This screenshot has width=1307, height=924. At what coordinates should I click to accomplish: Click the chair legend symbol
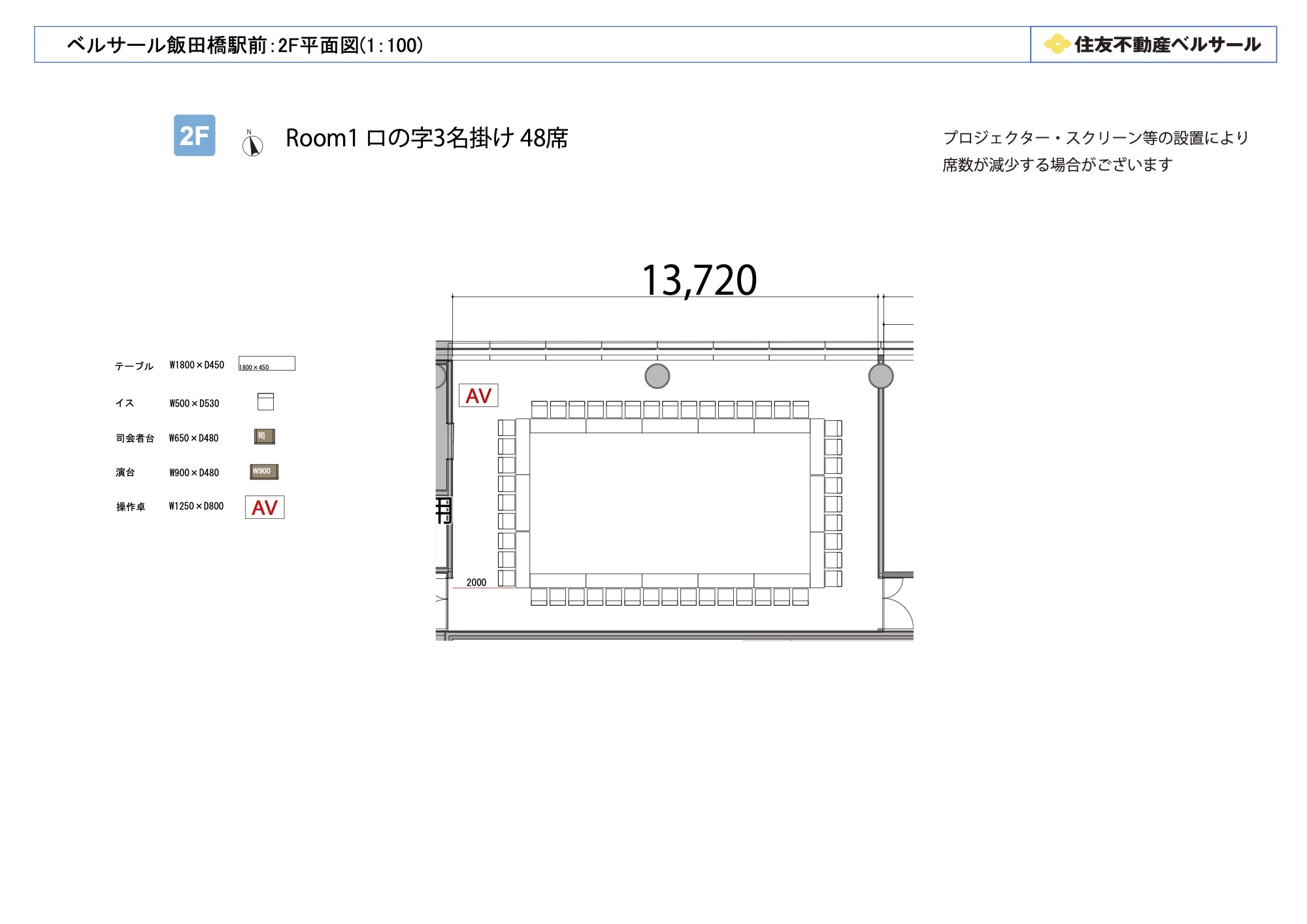pyautogui.click(x=265, y=401)
